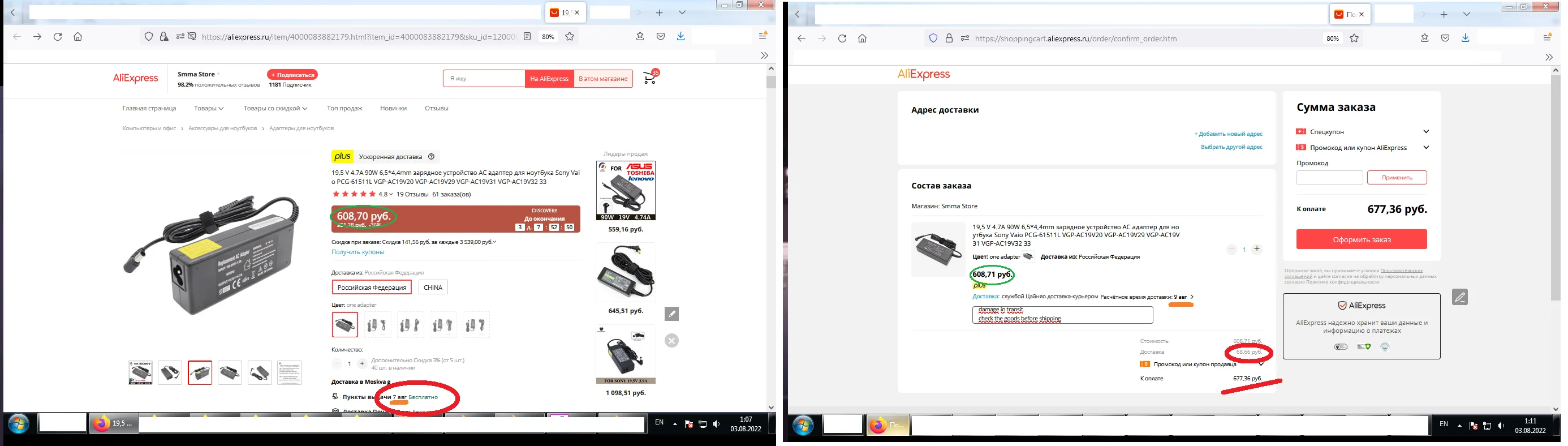Open a new tab in product page window
Screen dimensions: 1568x446
pyautogui.click(x=659, y=13)
